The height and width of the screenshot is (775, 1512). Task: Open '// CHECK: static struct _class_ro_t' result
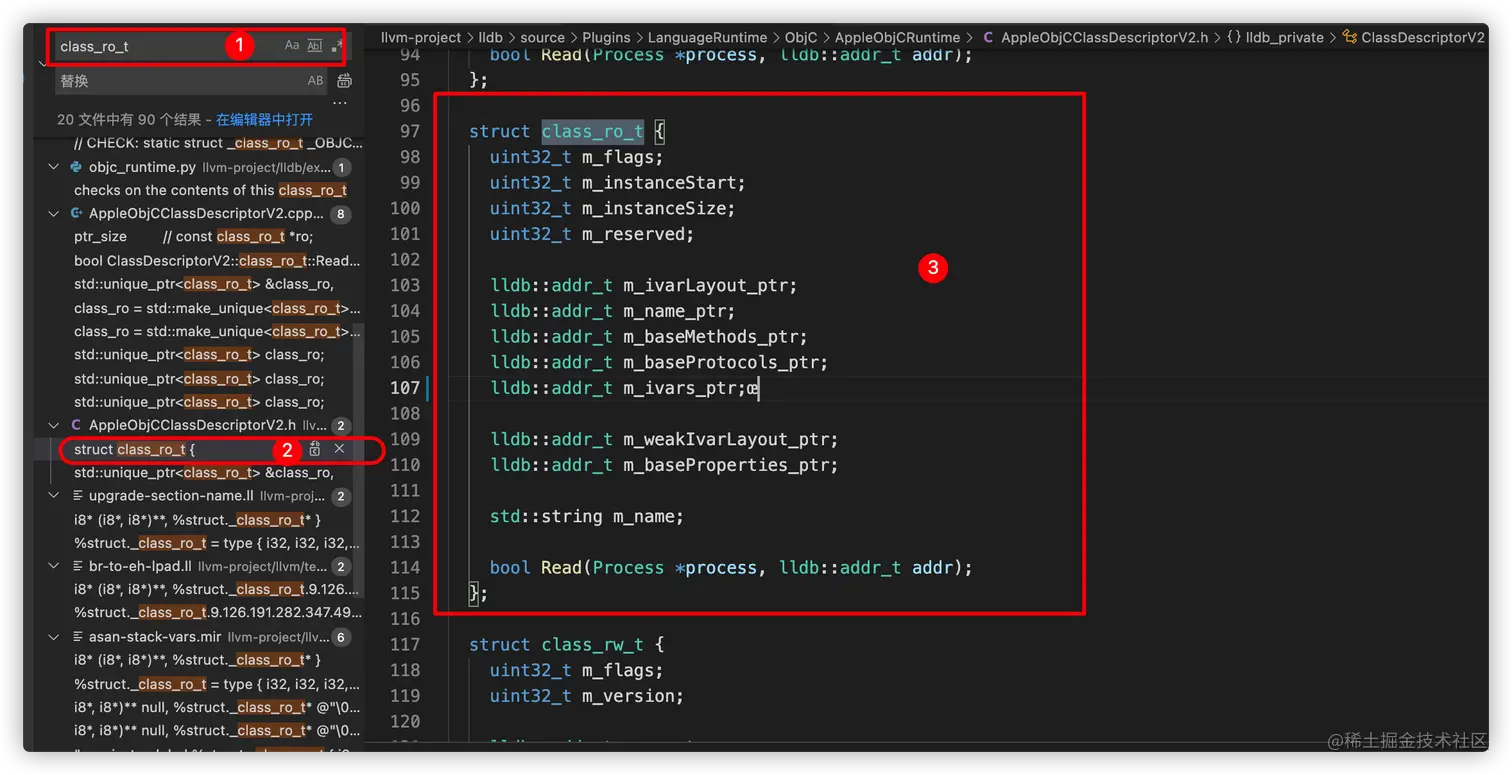click(217, 143)
